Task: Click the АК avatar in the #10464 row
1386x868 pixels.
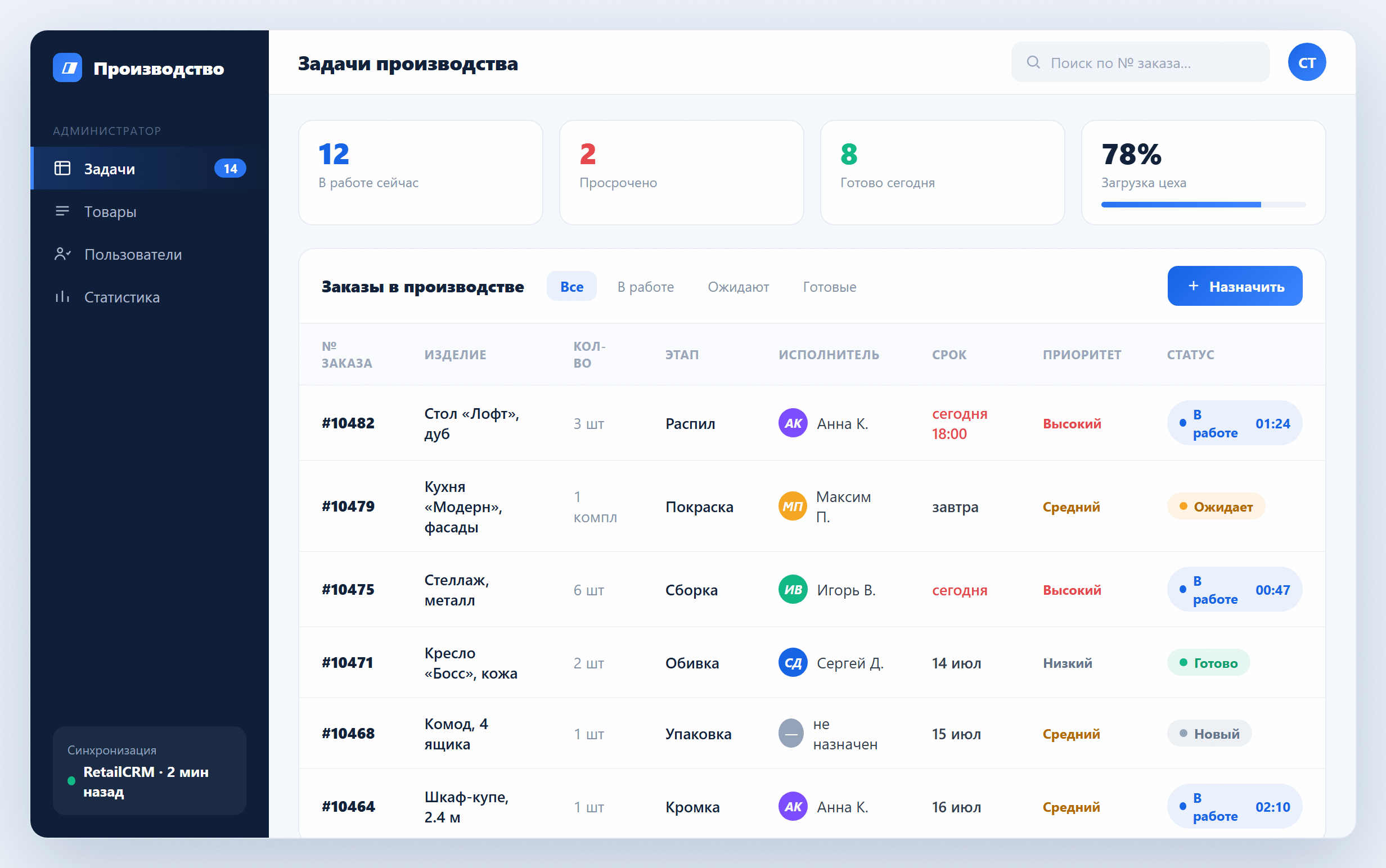Action: (x=793, y=806)
